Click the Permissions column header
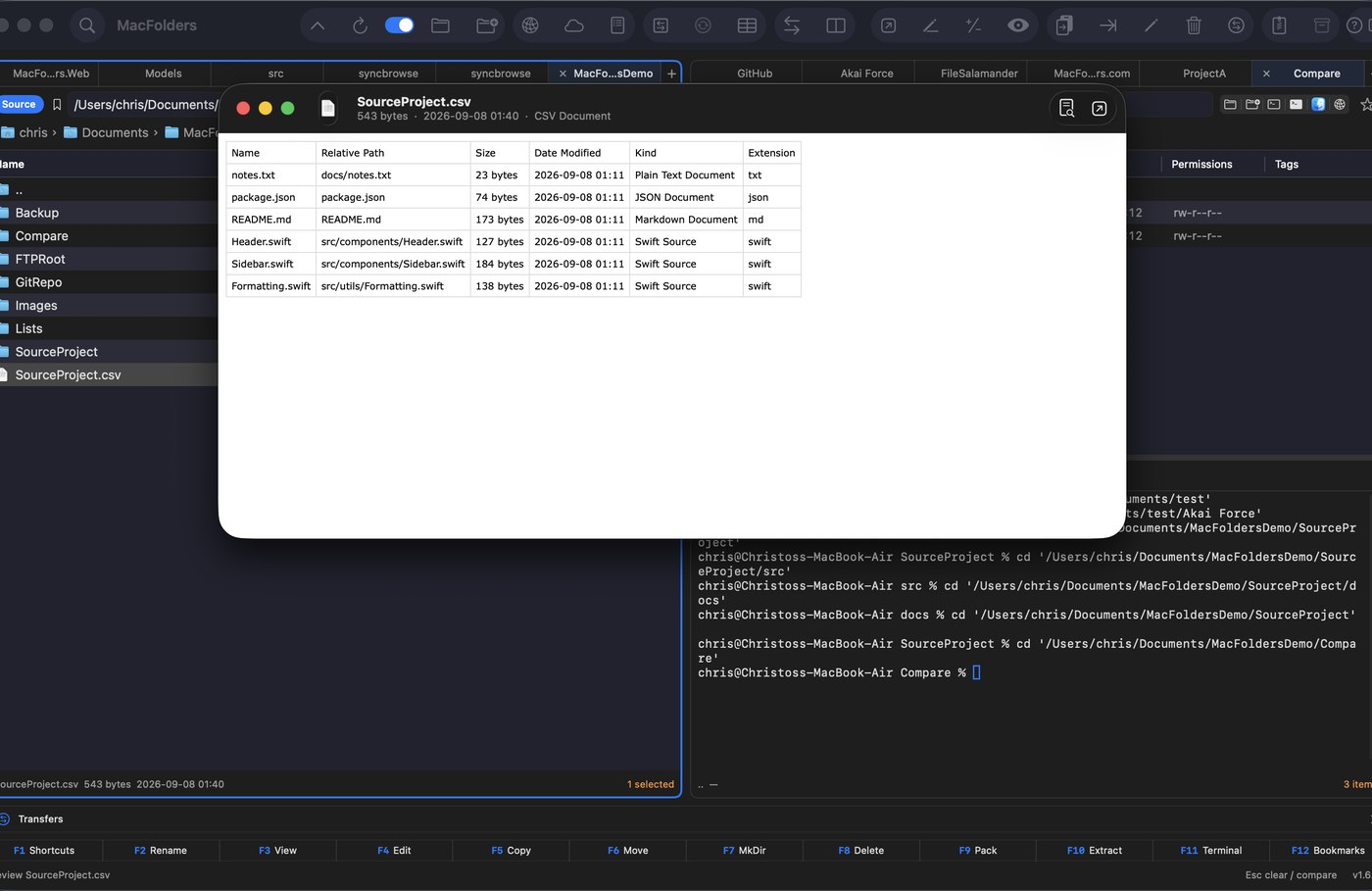This screenshot has height=891, width=1372. pyautogui.click(x=1201, y=165)
